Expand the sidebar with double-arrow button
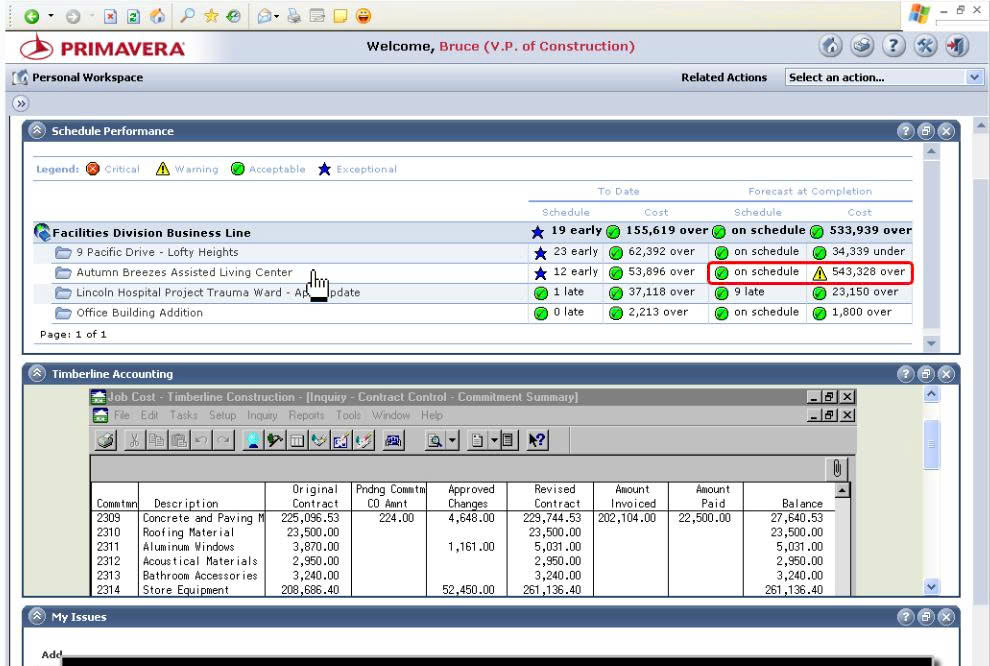Image resolution: width=990 pixels, height=666 pixels. (18, 103)
